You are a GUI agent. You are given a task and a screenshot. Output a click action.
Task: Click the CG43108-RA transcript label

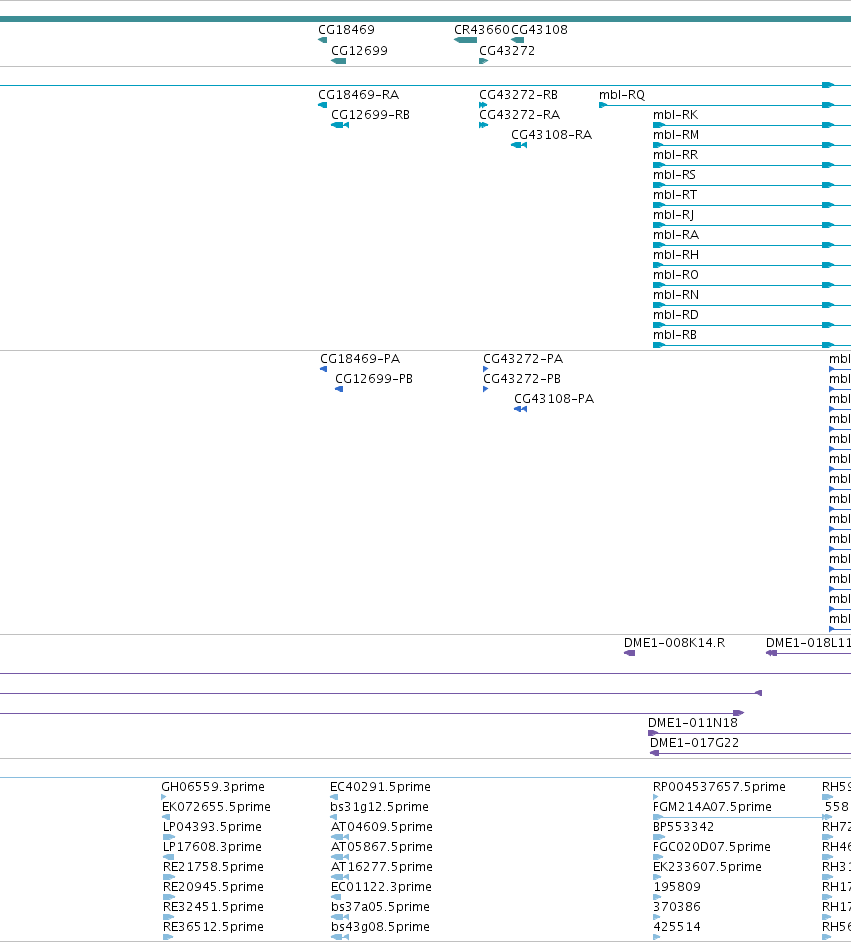pyautogui.click(x=551, y=135)
